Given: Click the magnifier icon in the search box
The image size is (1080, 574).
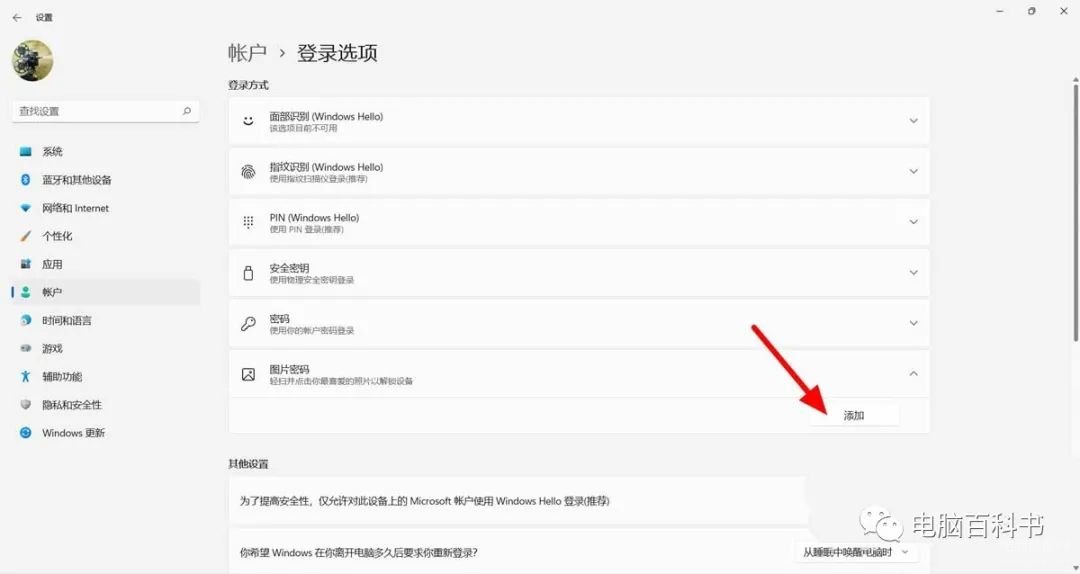Looking at the screenshot, I should click(186, 111).
